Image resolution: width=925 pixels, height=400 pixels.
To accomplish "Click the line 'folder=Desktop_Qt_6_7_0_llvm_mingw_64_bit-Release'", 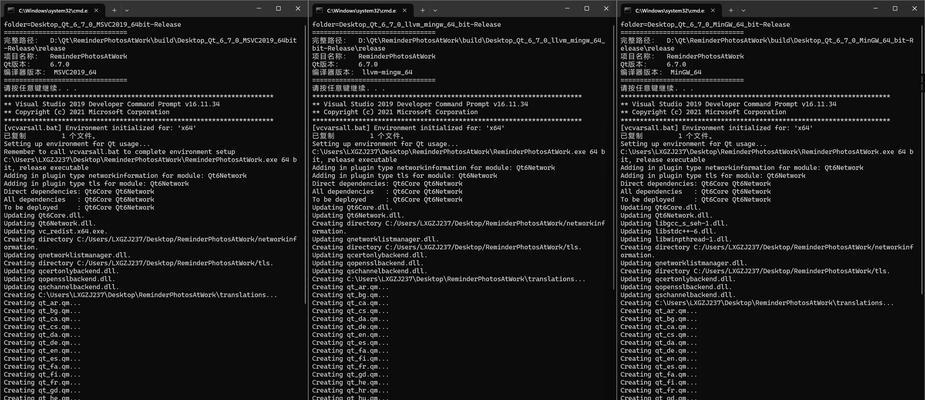I will tap(406, 24).
